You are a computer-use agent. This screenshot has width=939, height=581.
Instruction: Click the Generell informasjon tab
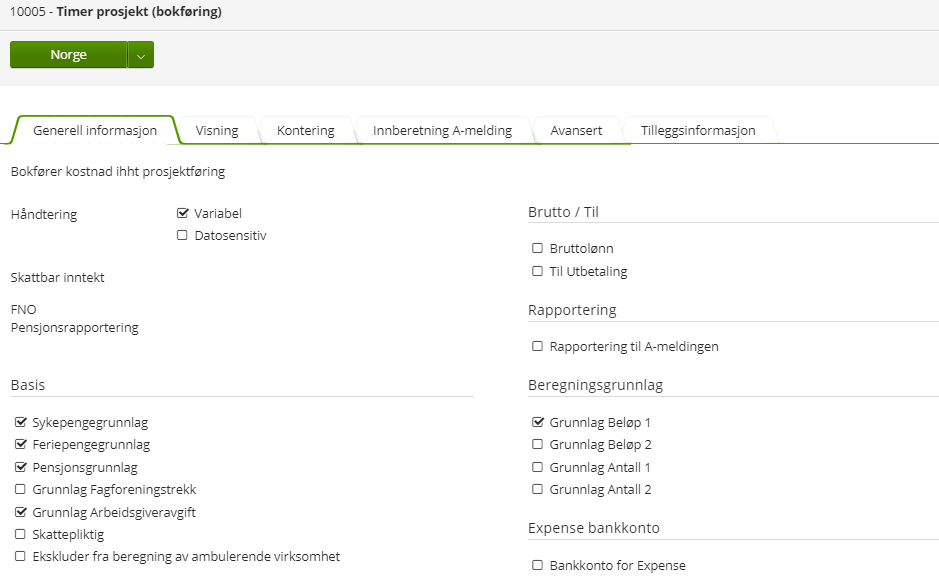click(x=95, y=130)
